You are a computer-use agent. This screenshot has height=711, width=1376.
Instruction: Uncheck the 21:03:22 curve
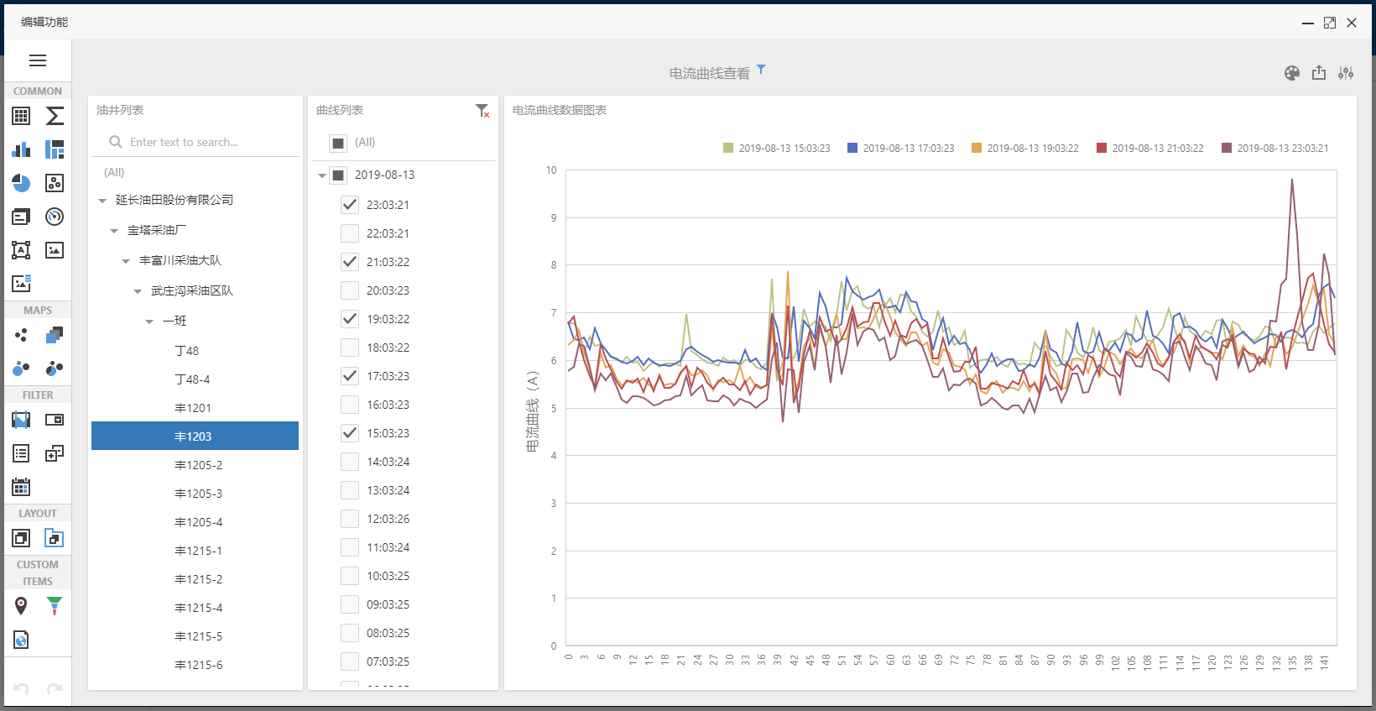[x=350, y=262]
